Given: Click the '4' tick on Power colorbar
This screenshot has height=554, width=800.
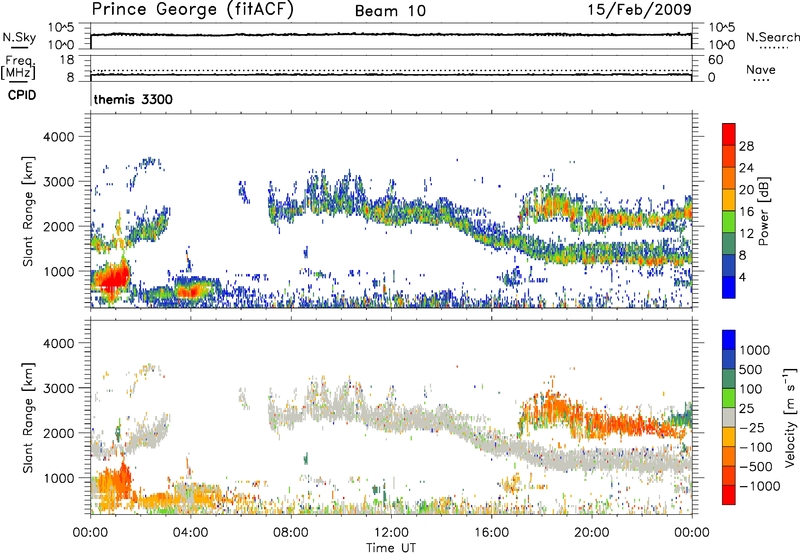Looking at the screenshot, I should (x=743, y=278).
